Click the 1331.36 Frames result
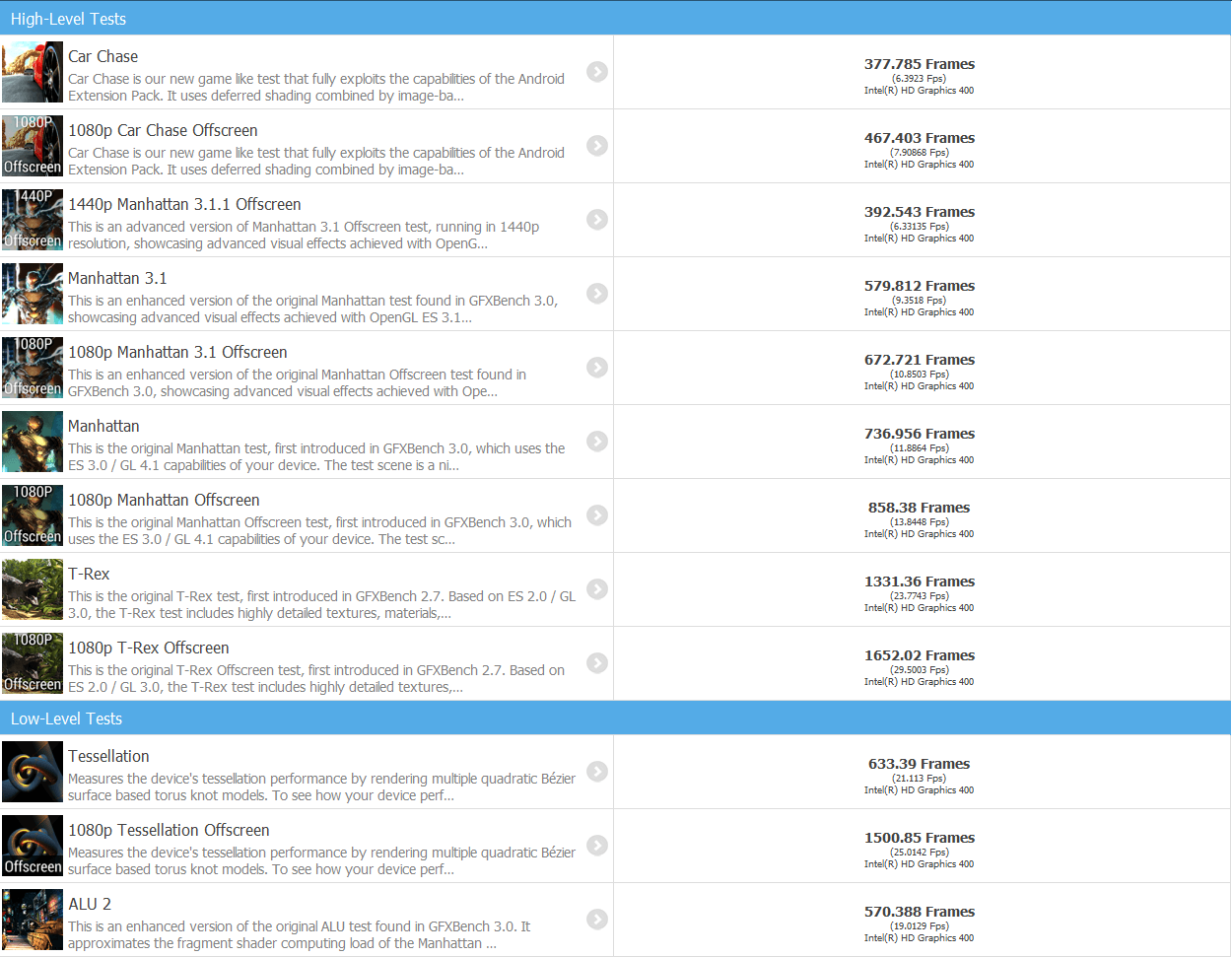The image size is (1232, 957). pos(920,581)
